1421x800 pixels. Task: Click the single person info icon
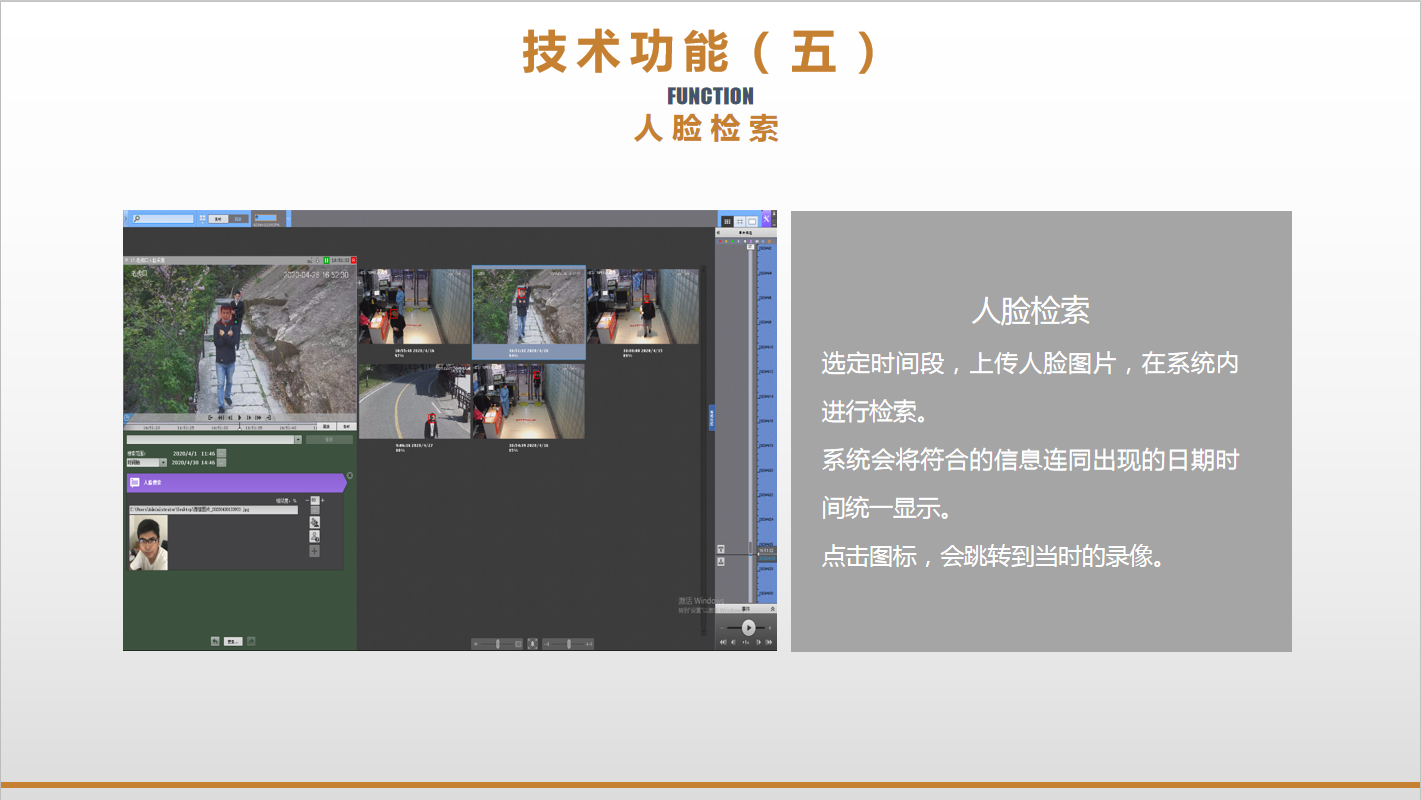(314, 537)
